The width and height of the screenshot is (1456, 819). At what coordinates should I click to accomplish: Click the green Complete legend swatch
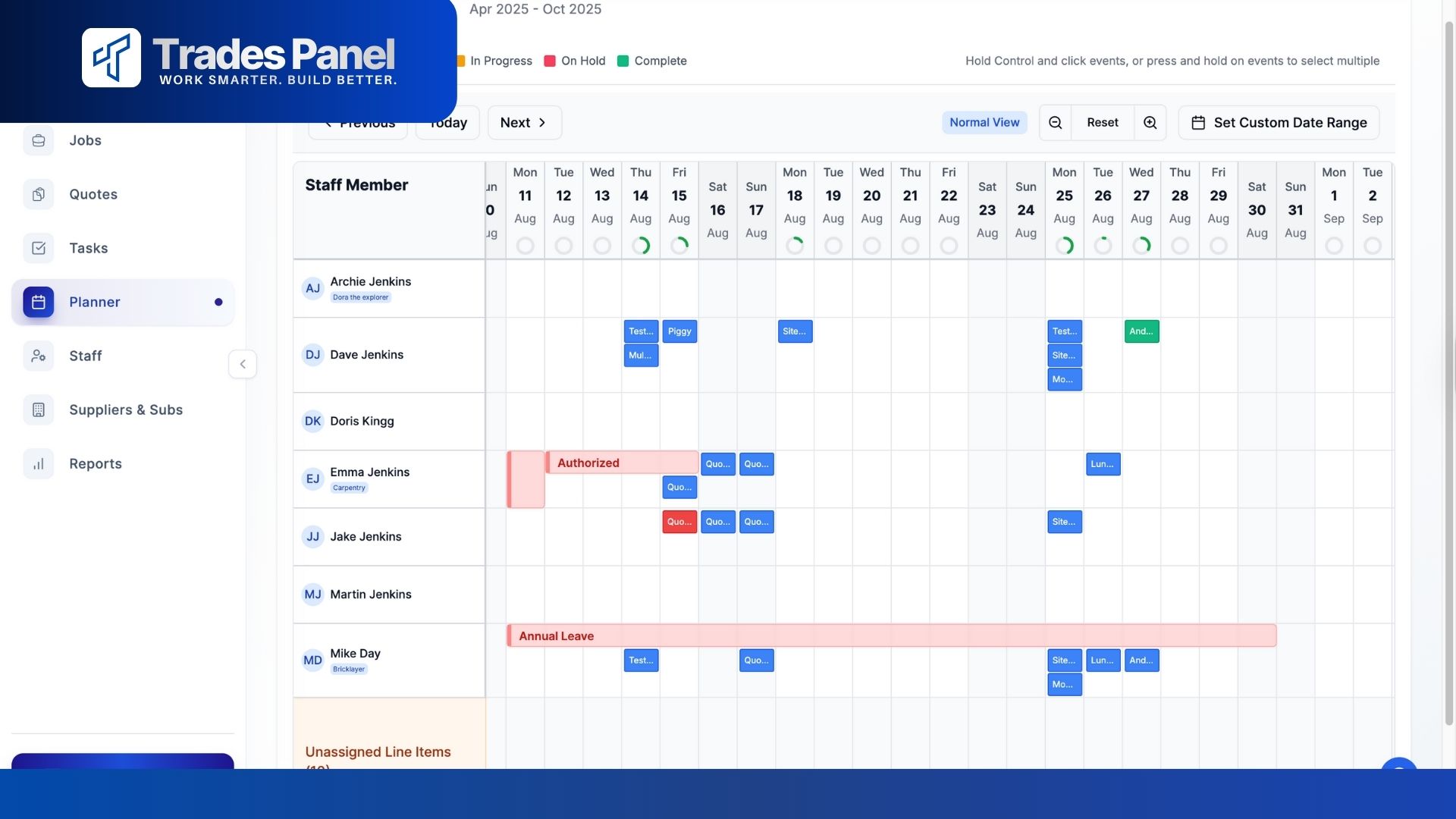pyautogui.click(x=623, y=61)
